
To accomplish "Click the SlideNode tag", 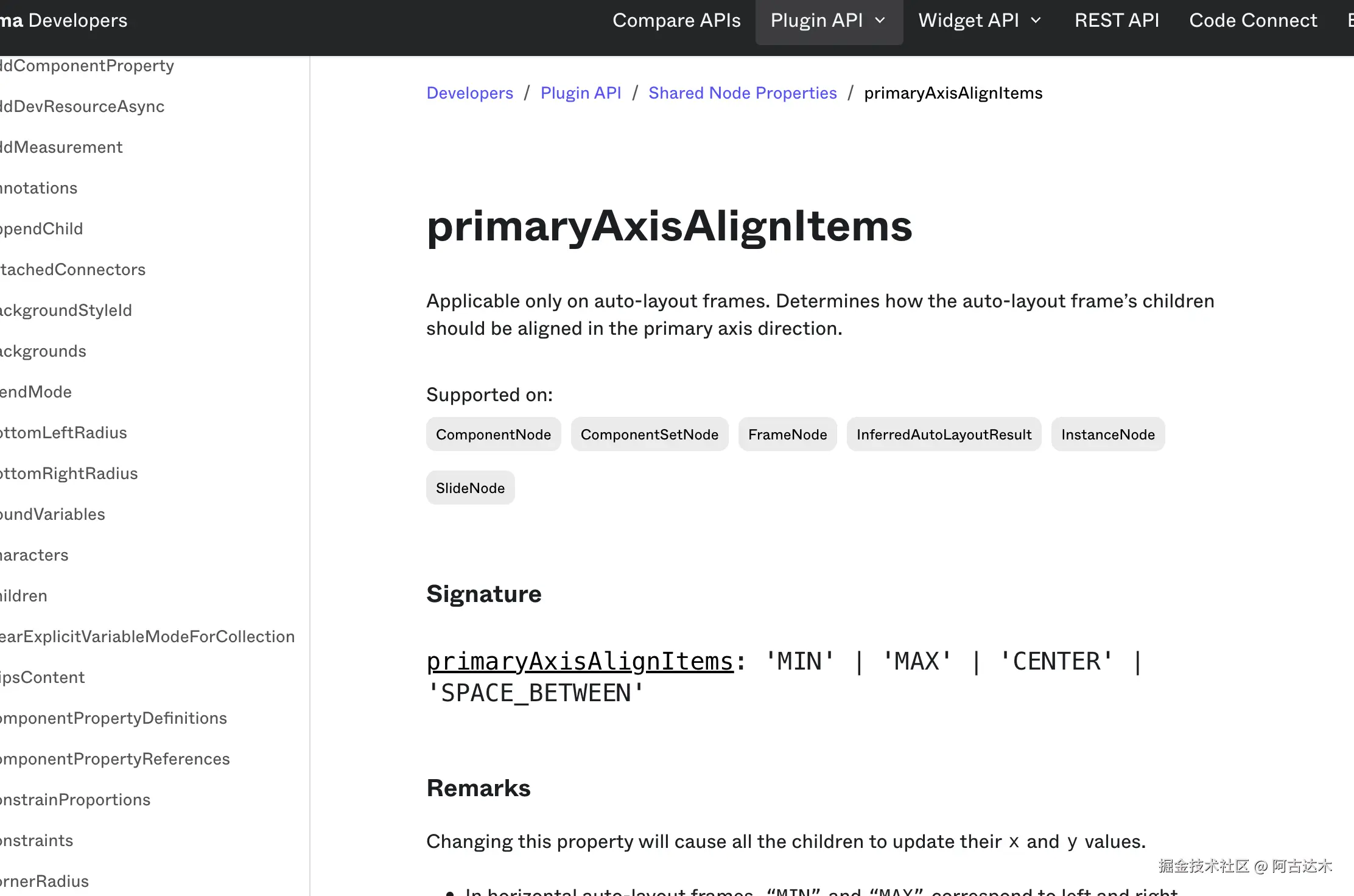I will [470, 488].
